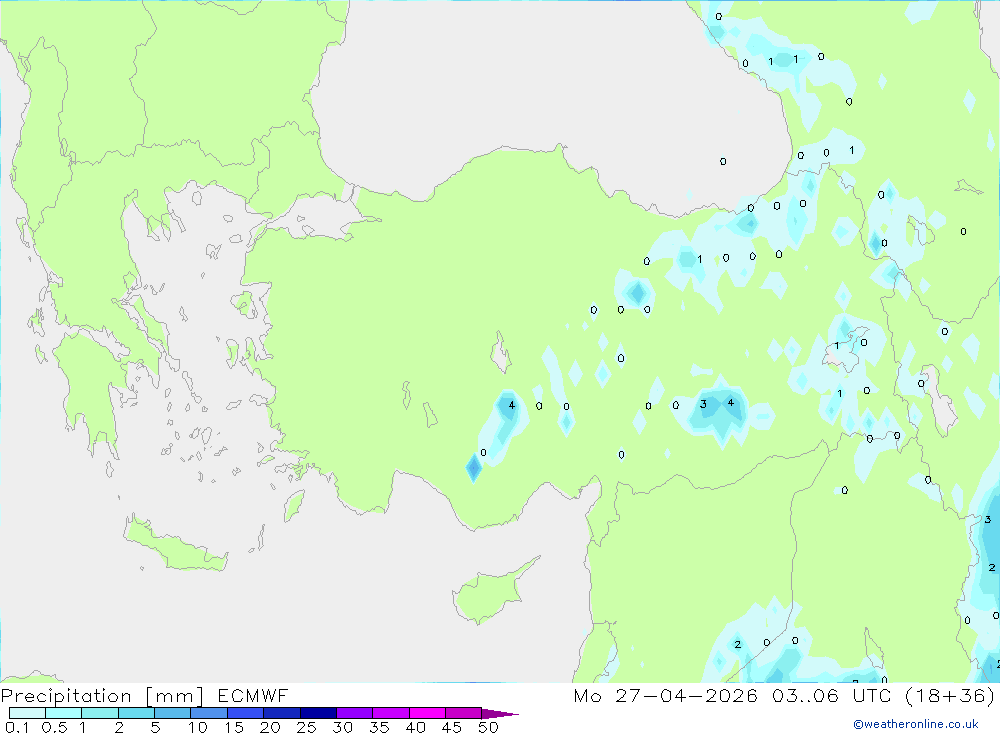Click the 'Precipitation [mm]' title text
Viewport: 1000px width, 733px height.
(102, 696)
